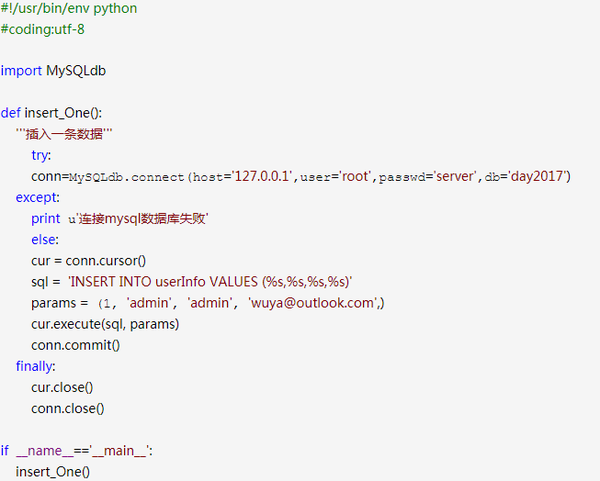Click the docstring '插入一条数据'
Screen dimensions: 600x481
point(64,134)
